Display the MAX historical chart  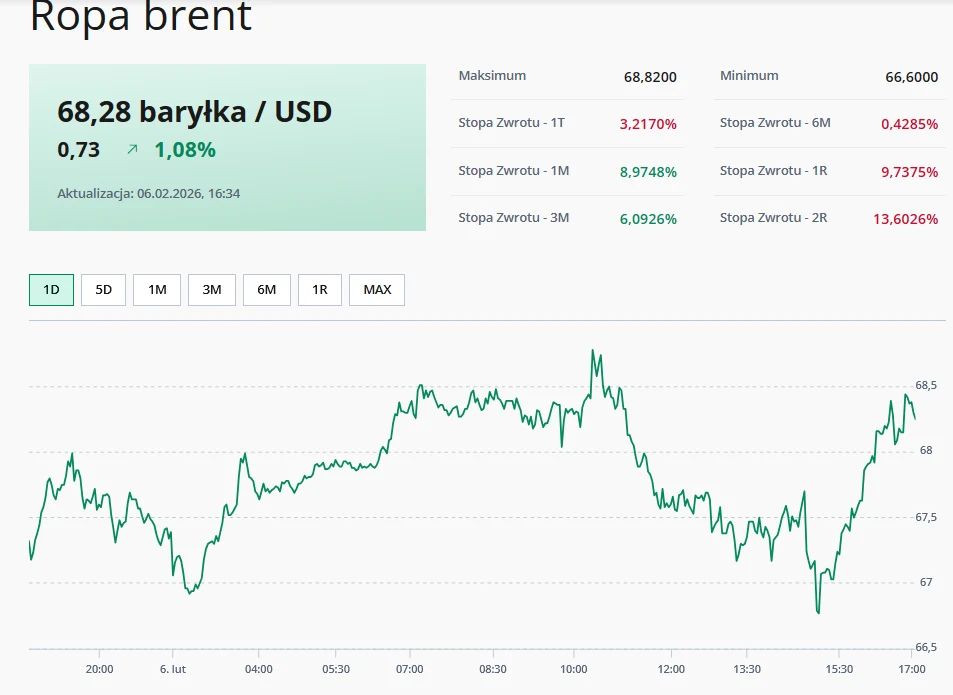376,289
